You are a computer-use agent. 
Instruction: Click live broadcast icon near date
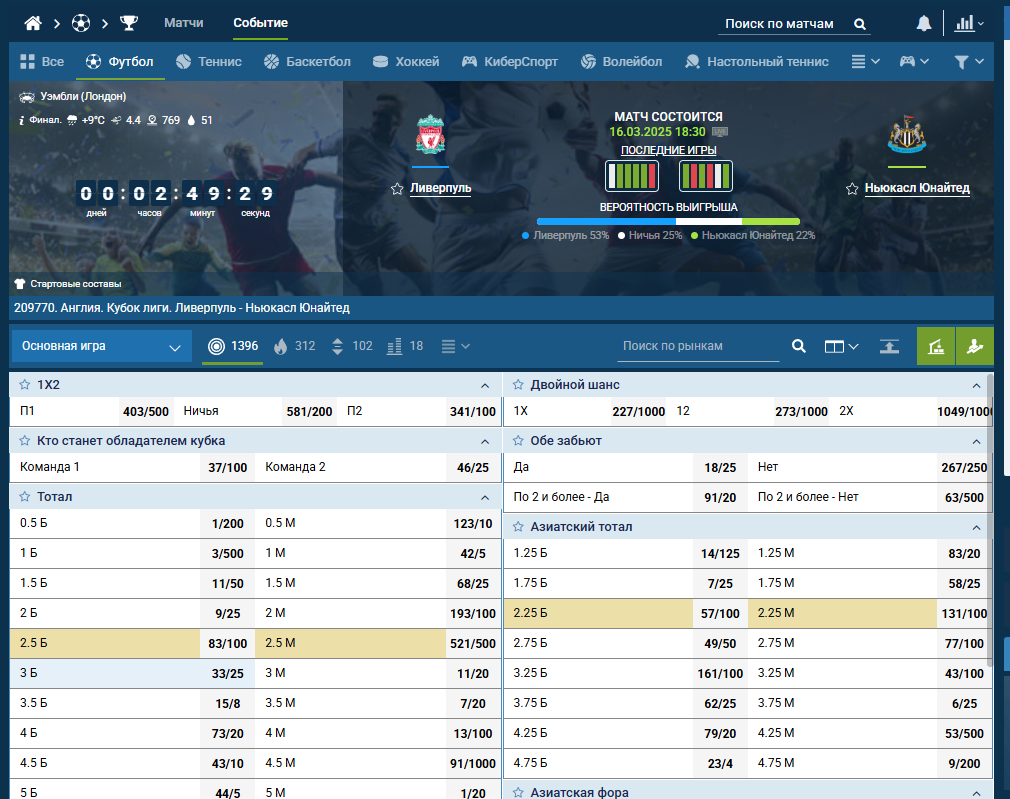pyautogui.click(x=720, y=132)
